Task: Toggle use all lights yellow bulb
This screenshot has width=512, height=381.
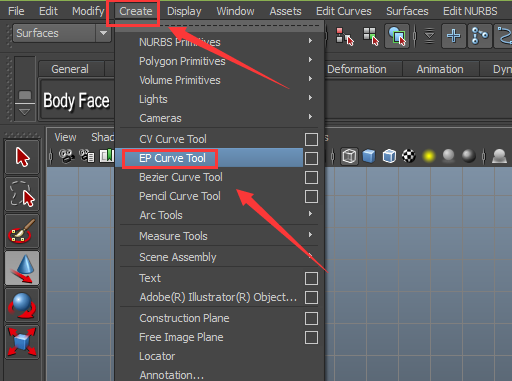Action: (x=429, y=156)
